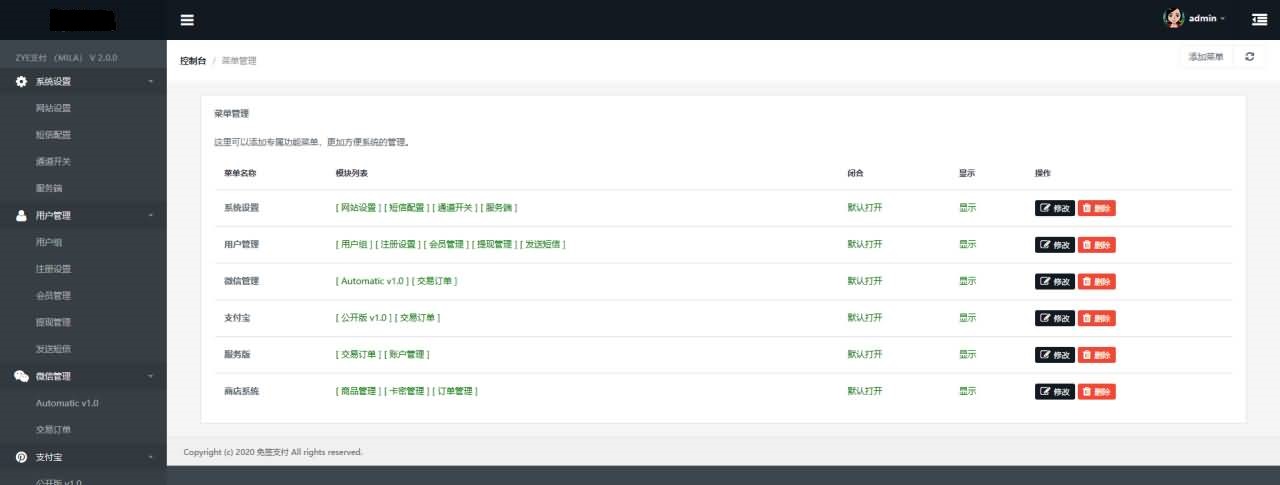Click 删除 for the 商店系统 row
This screenshot has height=485, width=1280.
(1097, 392)
